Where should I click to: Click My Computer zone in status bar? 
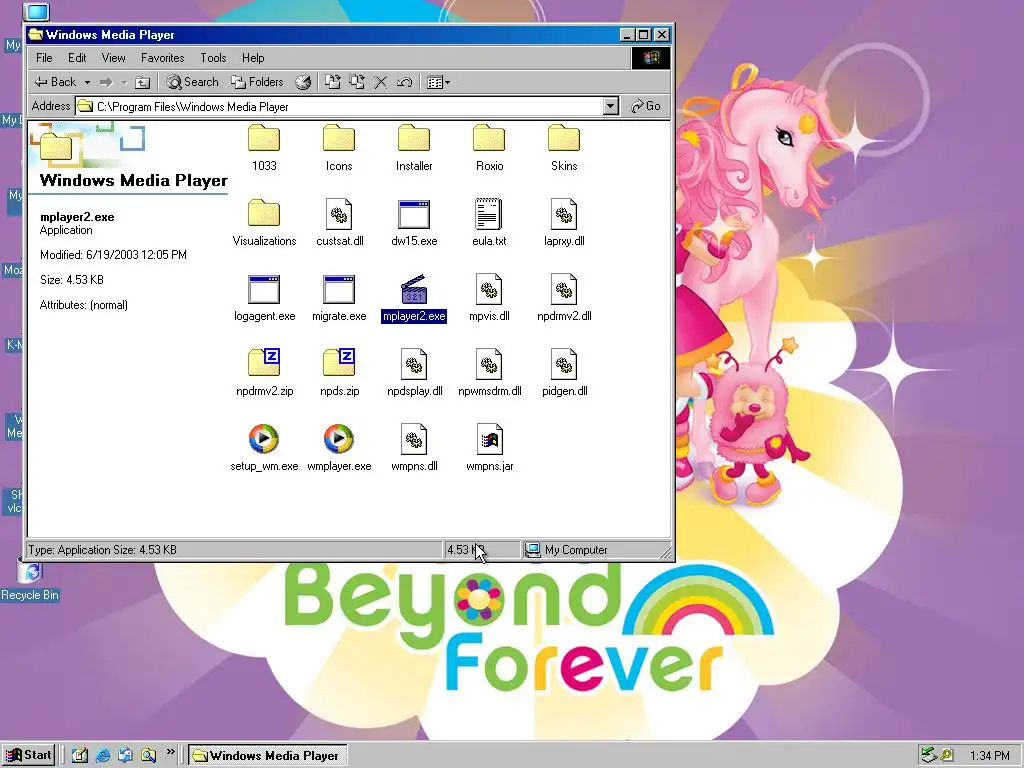[x=596, y=550]
